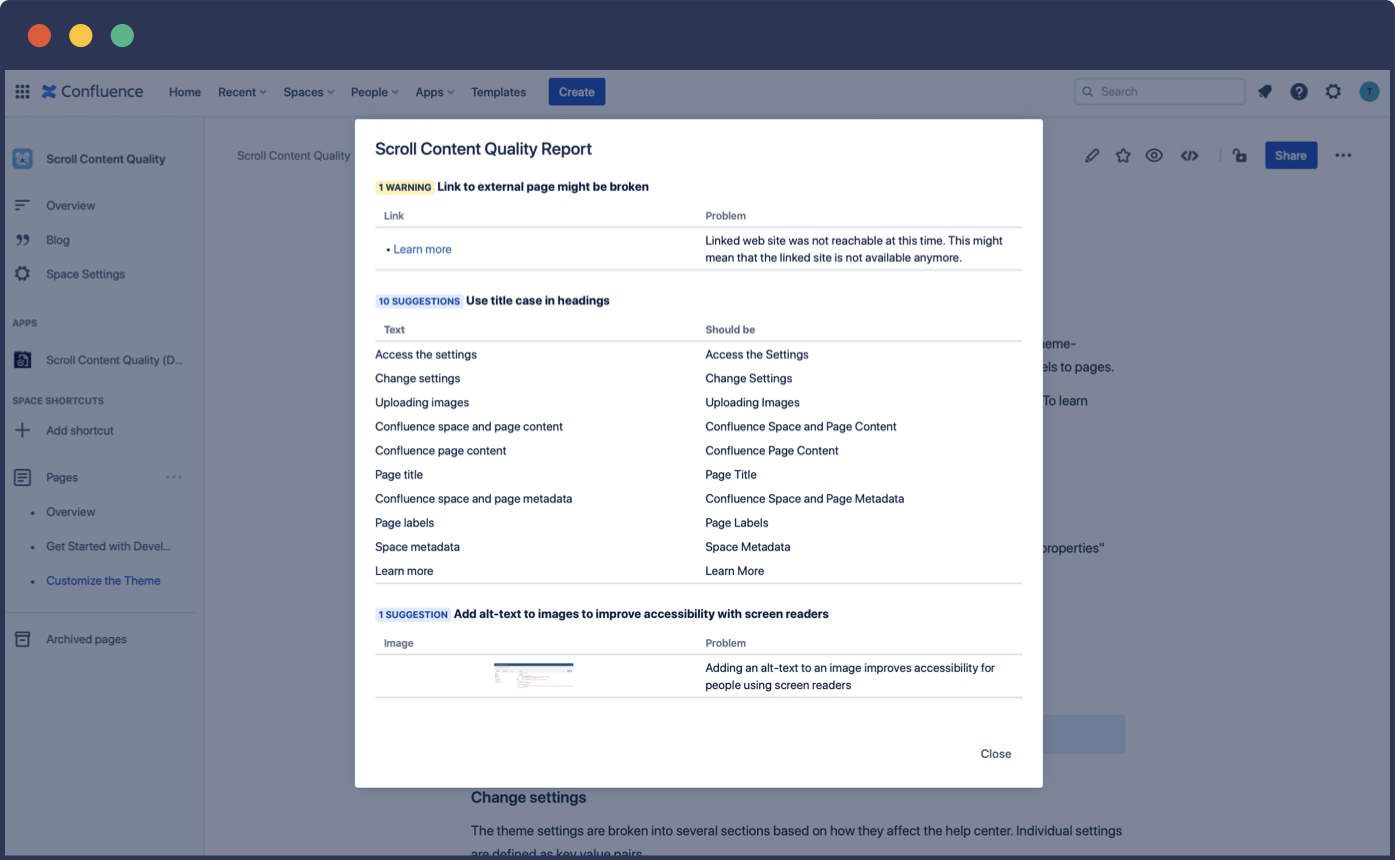Click the red window close dot
This screenshot has height=860, width=1395.
[39, 36]
